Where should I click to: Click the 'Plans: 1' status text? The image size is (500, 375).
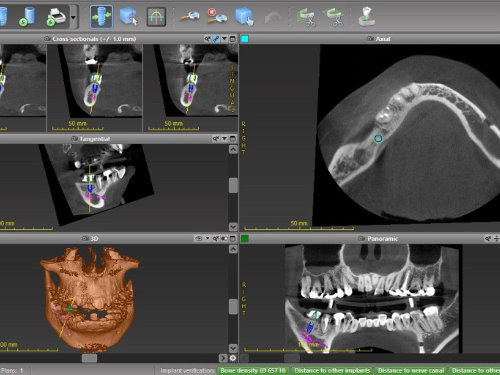coord(12,371)
